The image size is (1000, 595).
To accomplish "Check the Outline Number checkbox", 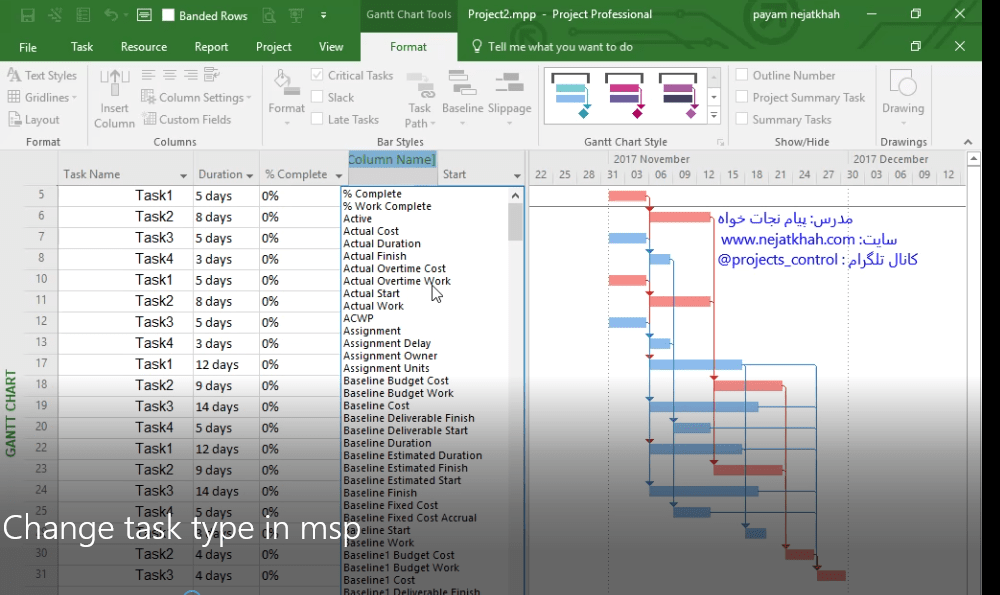I will [742, 75].
